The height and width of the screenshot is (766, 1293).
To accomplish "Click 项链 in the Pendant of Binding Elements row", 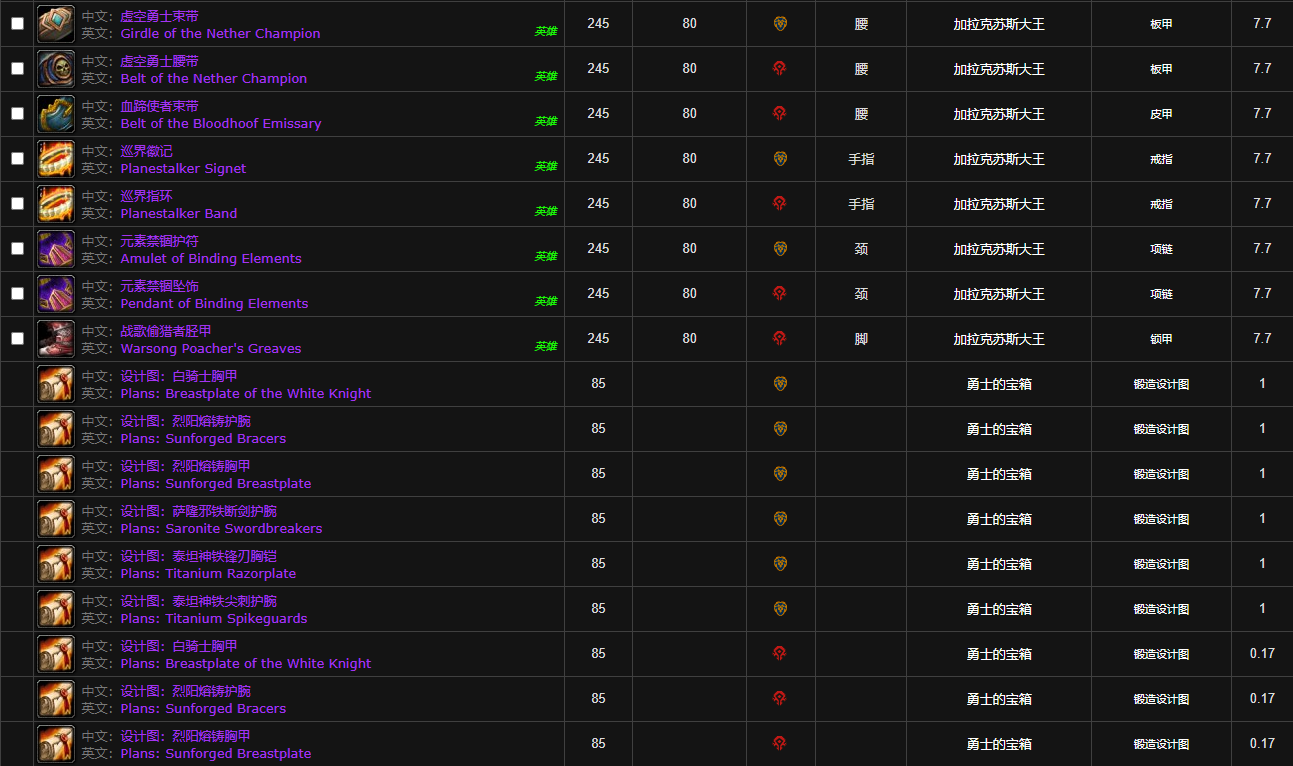I will click(1161, 294).
